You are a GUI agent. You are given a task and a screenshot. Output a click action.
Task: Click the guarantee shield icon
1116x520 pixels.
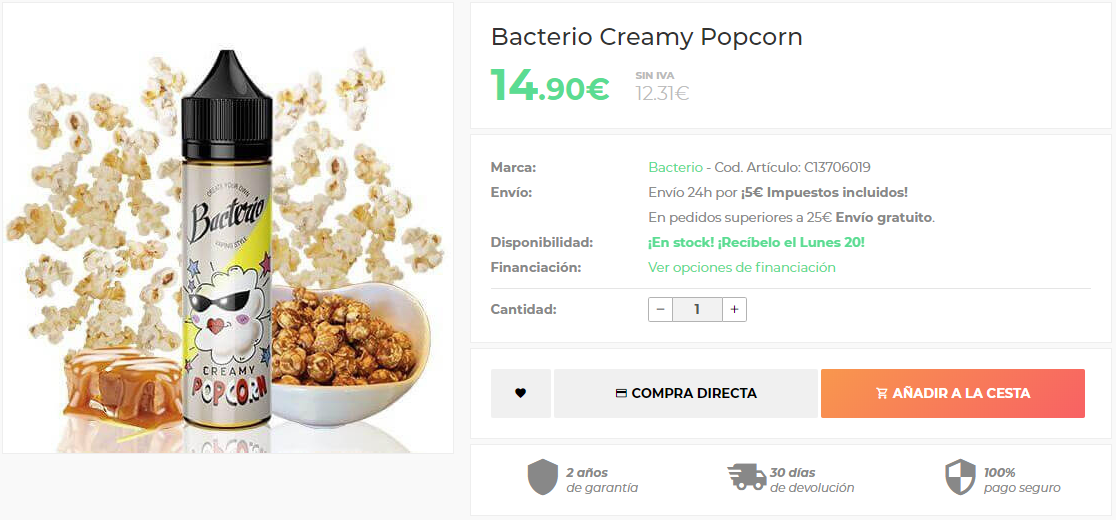tap(542, 477)
